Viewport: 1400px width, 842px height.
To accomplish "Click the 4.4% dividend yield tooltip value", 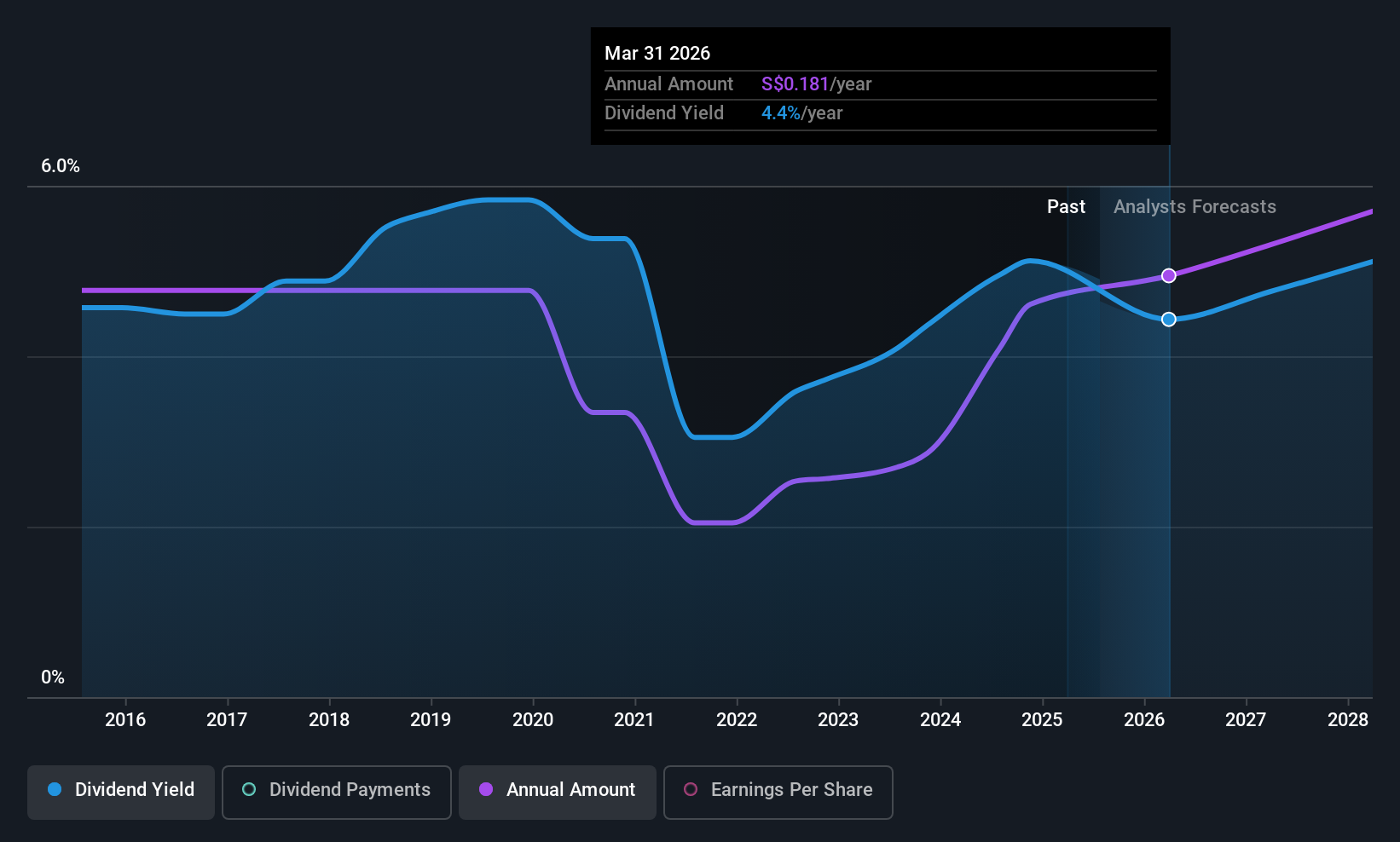I will (x=781, y=112).
